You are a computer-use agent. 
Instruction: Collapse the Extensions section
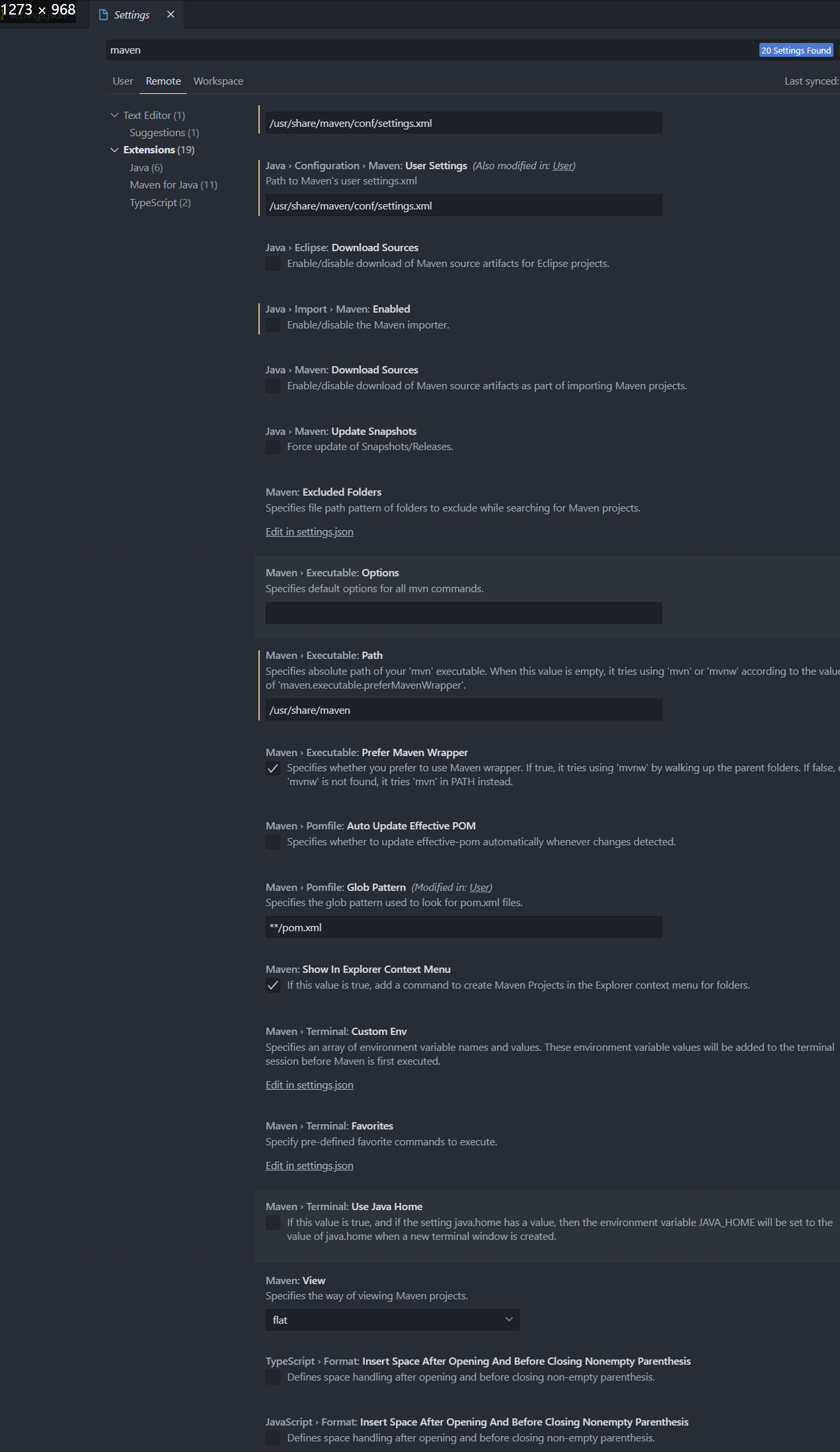click(114, 149)
